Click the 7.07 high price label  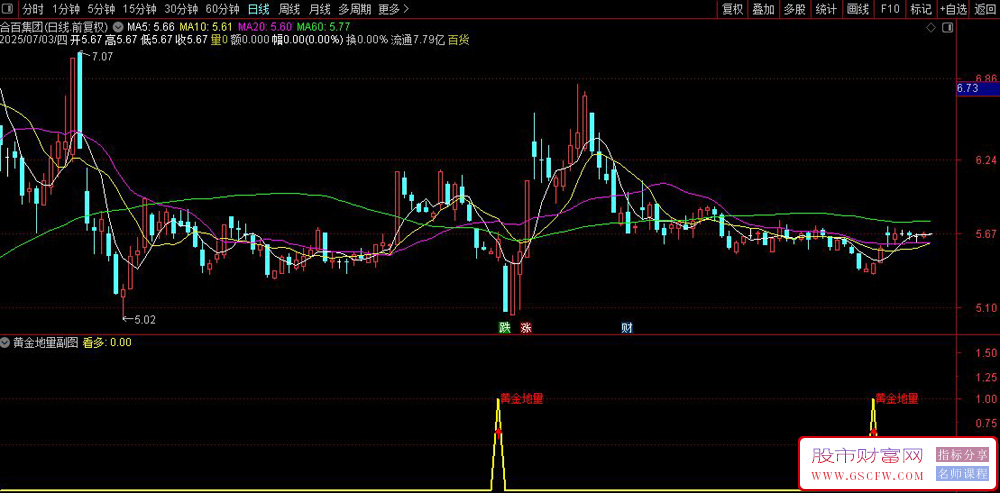(102, 57)
